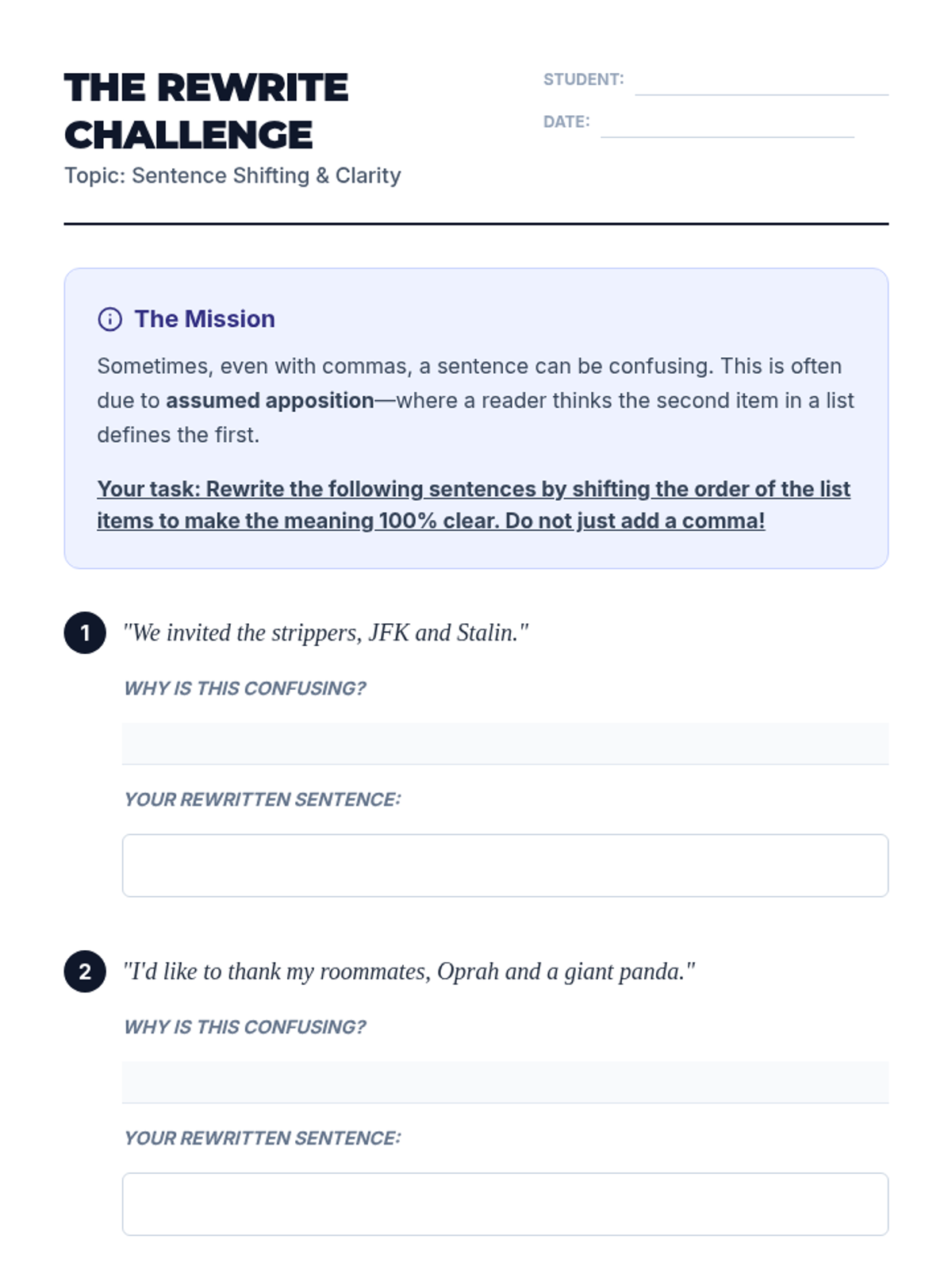Screen dimensions: 952x1270
Task: Click the first rewritten sentence box
Action: [x=505, y=865]
